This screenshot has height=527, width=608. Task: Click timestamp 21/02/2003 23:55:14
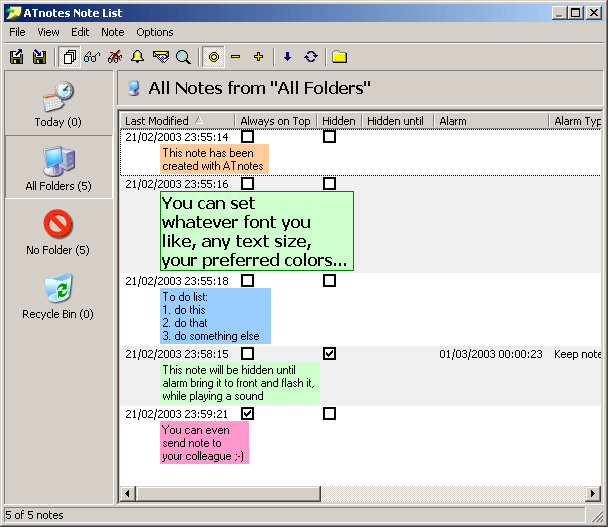click(177, 137)
